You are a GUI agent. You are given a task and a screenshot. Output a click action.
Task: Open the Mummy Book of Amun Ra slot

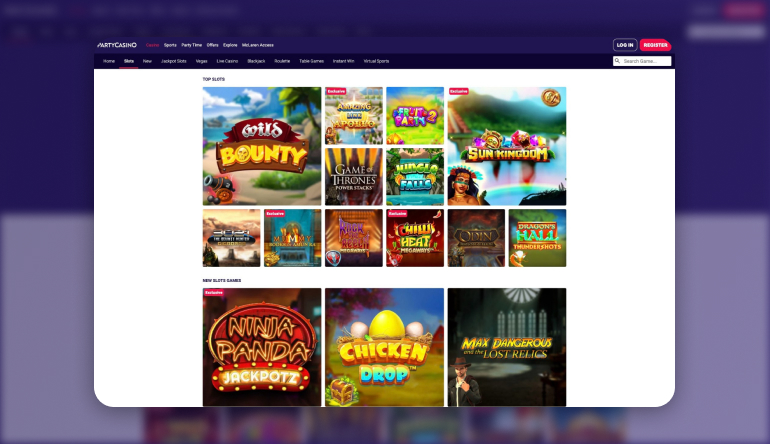point(293,238)
